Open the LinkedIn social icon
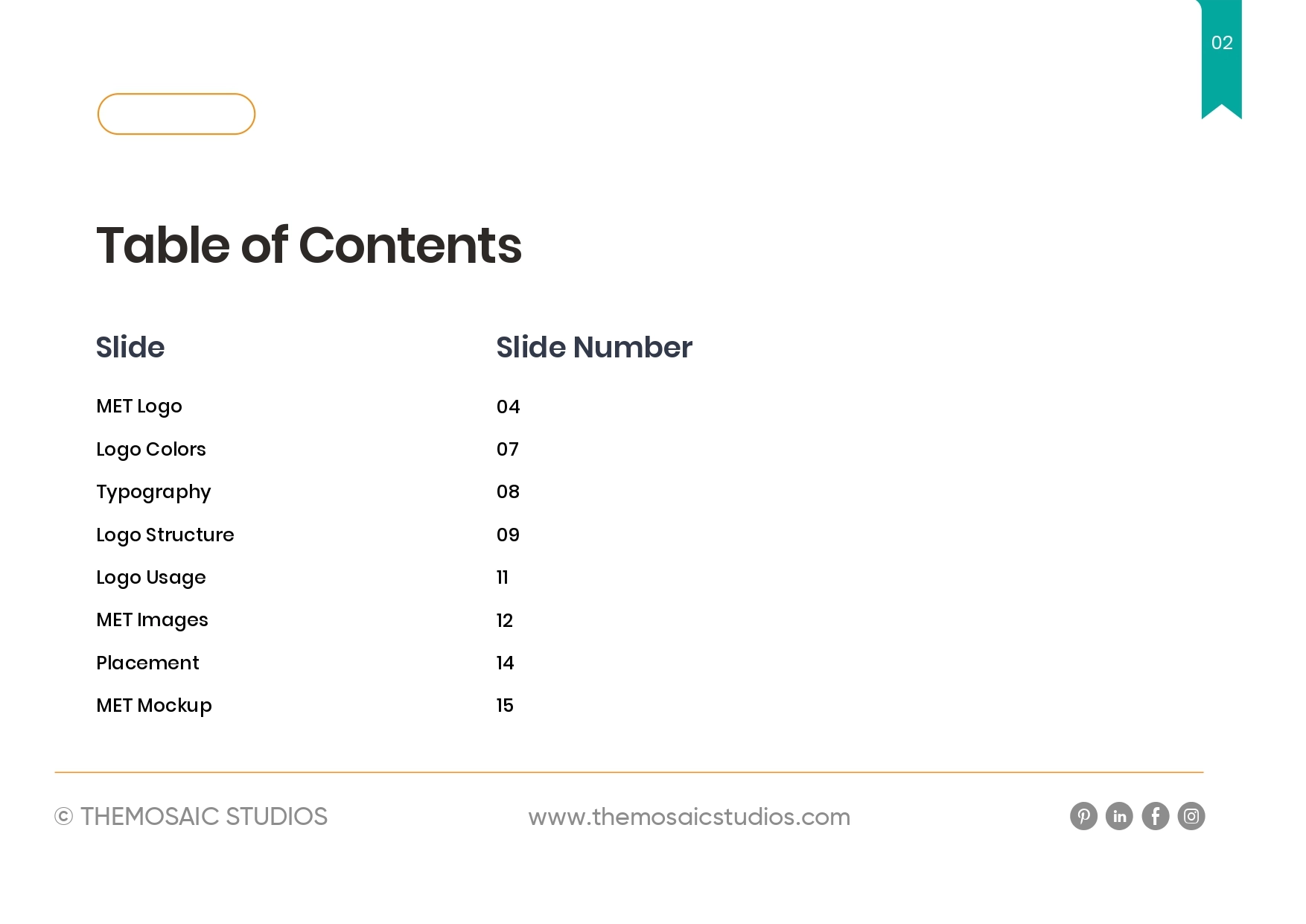The height and width of the screenshot is (924, 1306). point(1119,816)
